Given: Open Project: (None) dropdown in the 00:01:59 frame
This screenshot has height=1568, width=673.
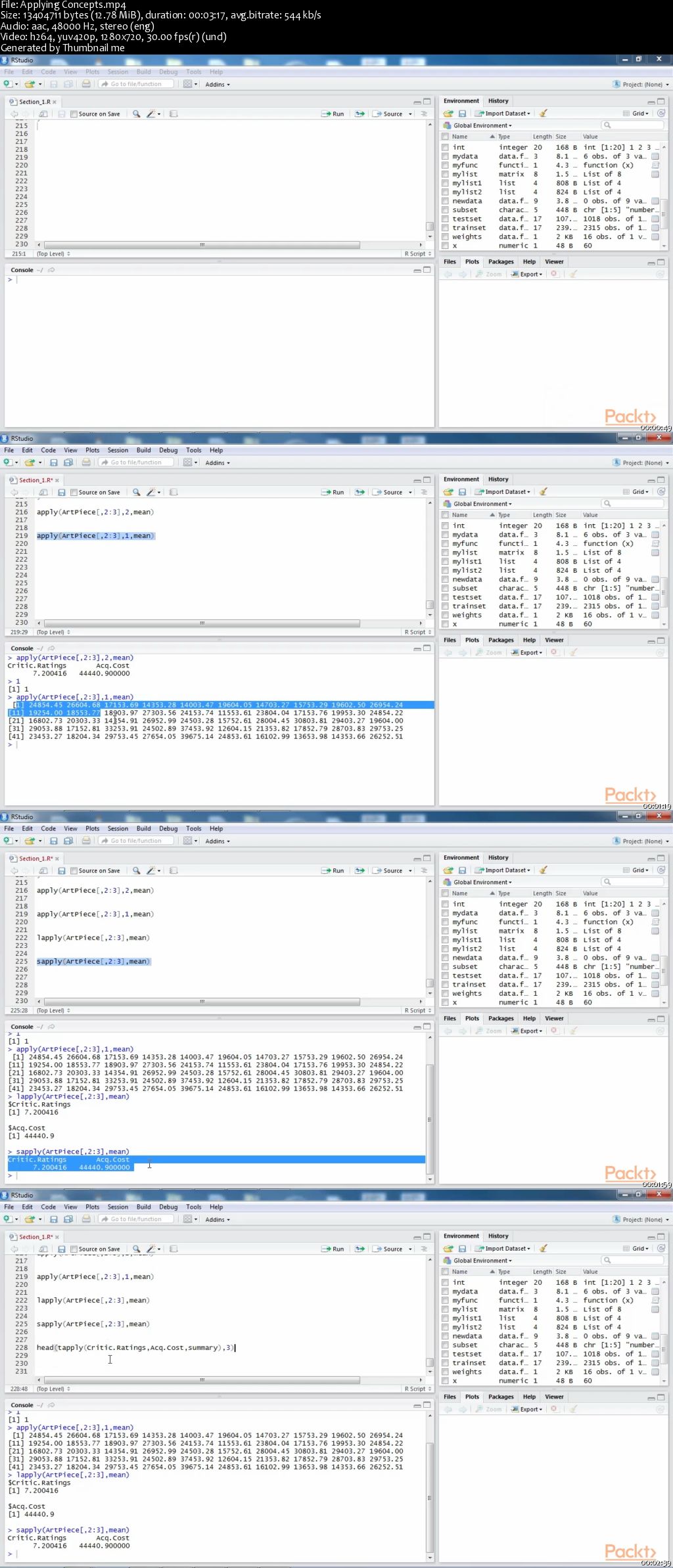Looking at the screenshot, I should [641, 841].
